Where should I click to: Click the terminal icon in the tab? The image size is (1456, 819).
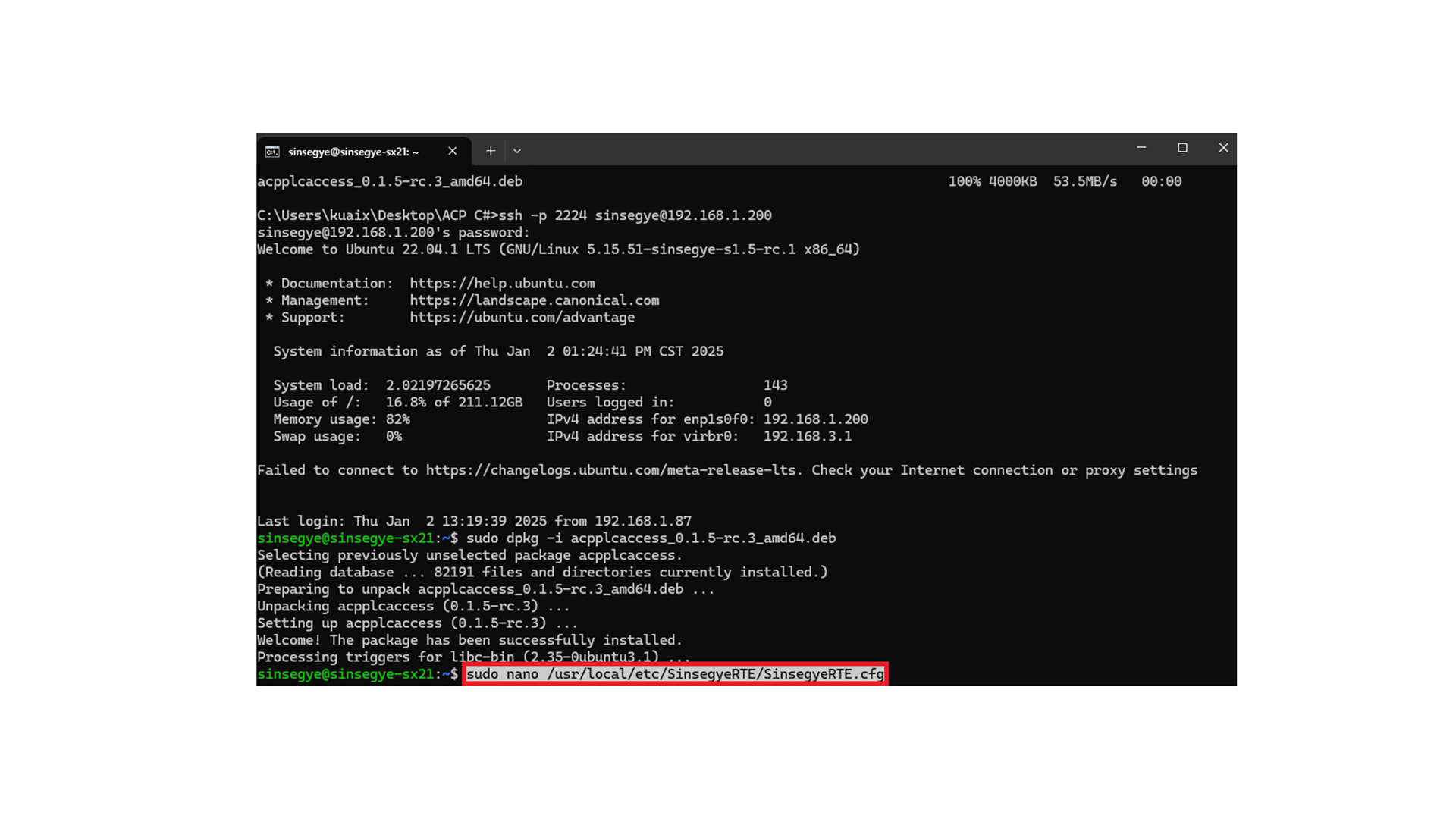point(272,152)
